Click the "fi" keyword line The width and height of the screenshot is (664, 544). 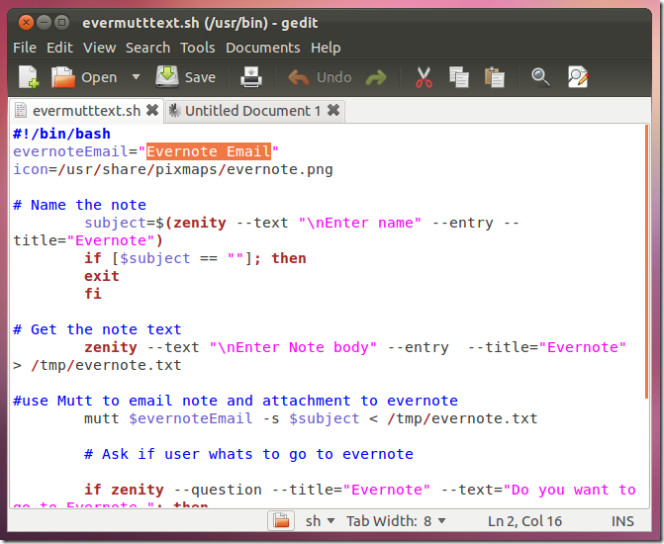click(x=93, y=294)
